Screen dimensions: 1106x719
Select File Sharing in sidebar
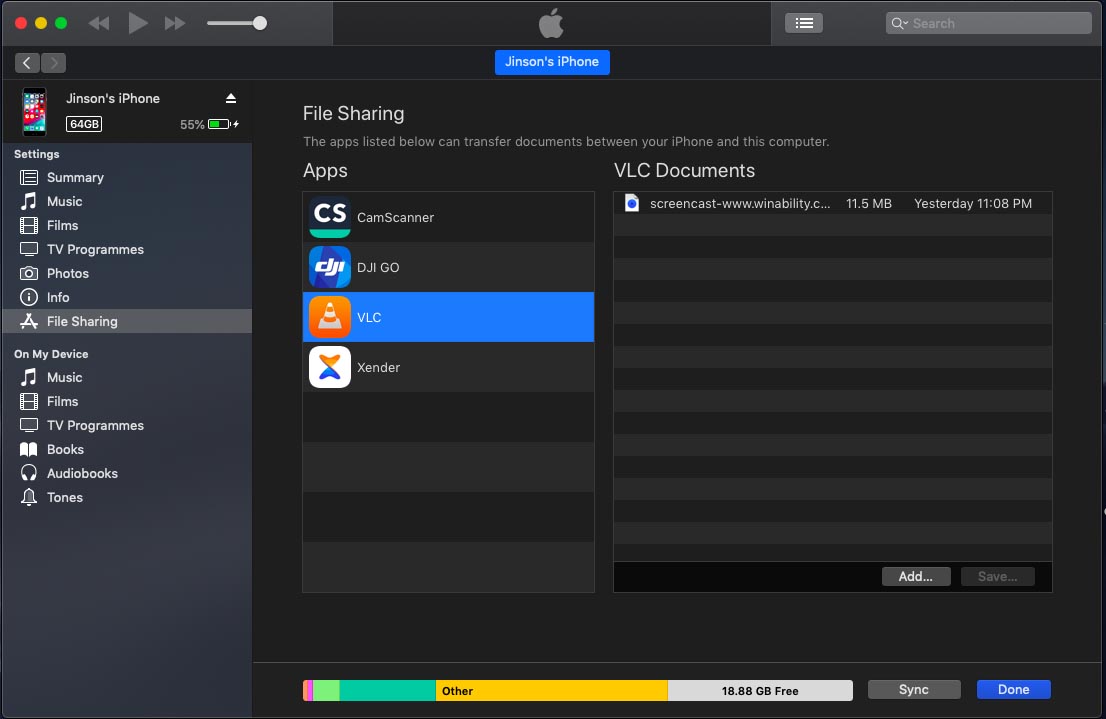click(127, 321)
